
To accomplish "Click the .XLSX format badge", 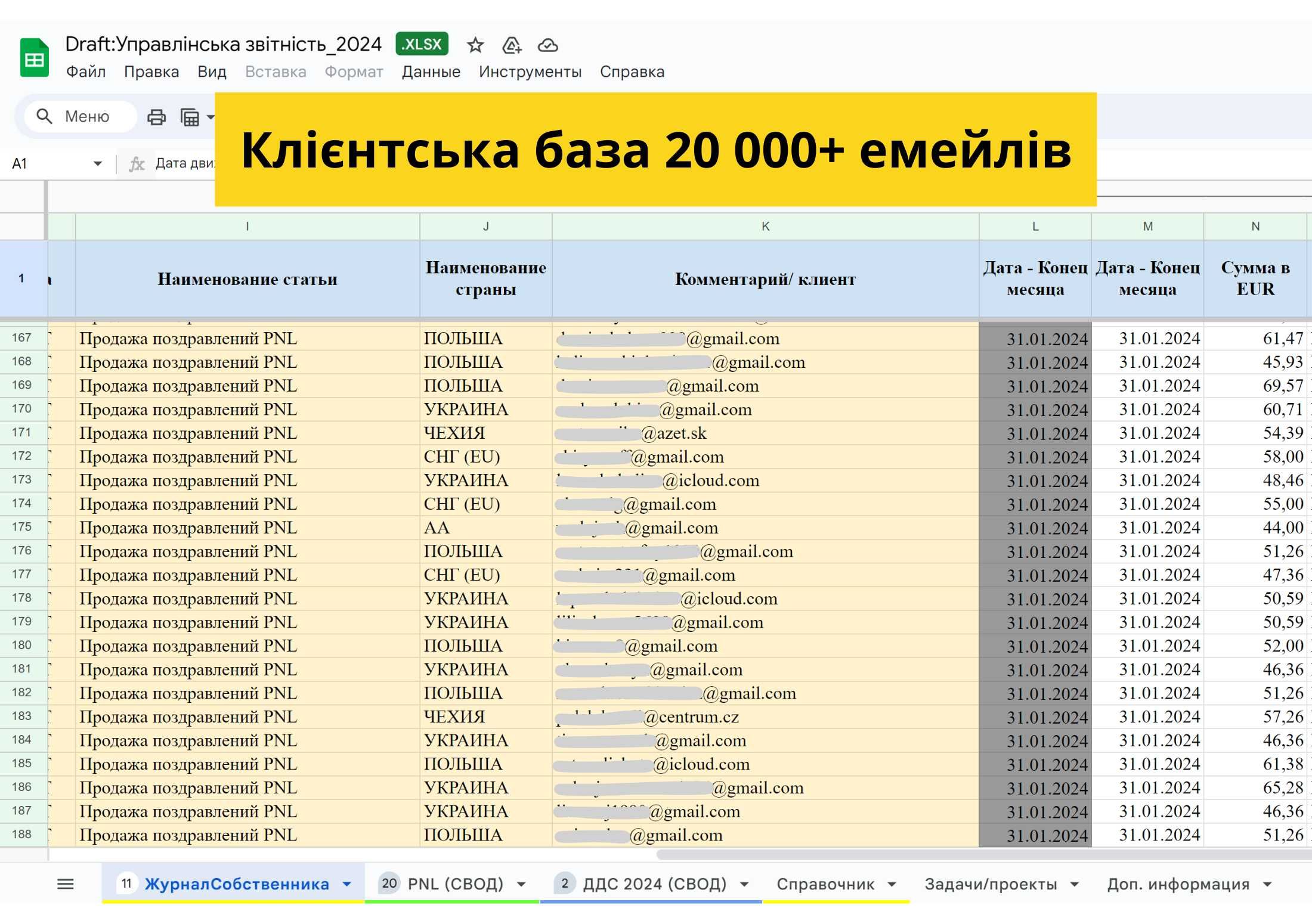I will tap(422, 44).
